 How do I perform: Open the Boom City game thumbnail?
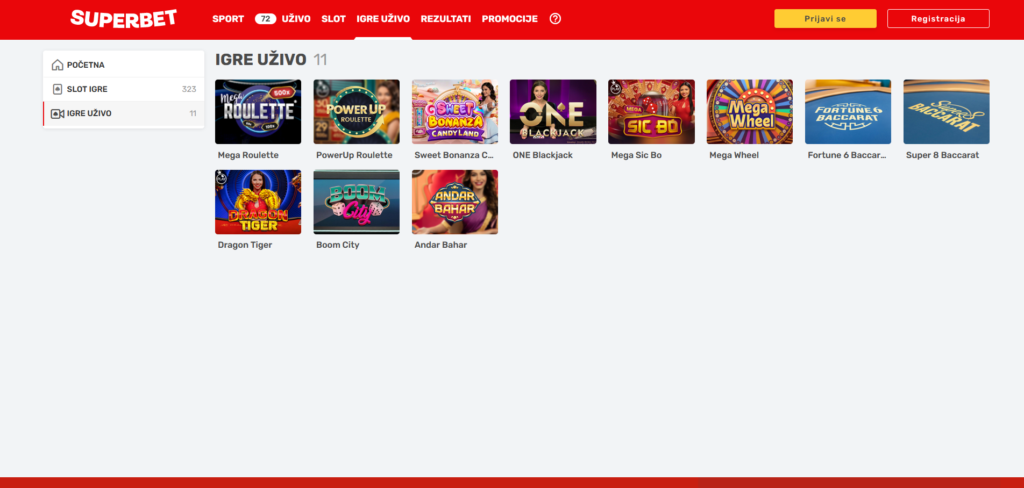point(357,202)
